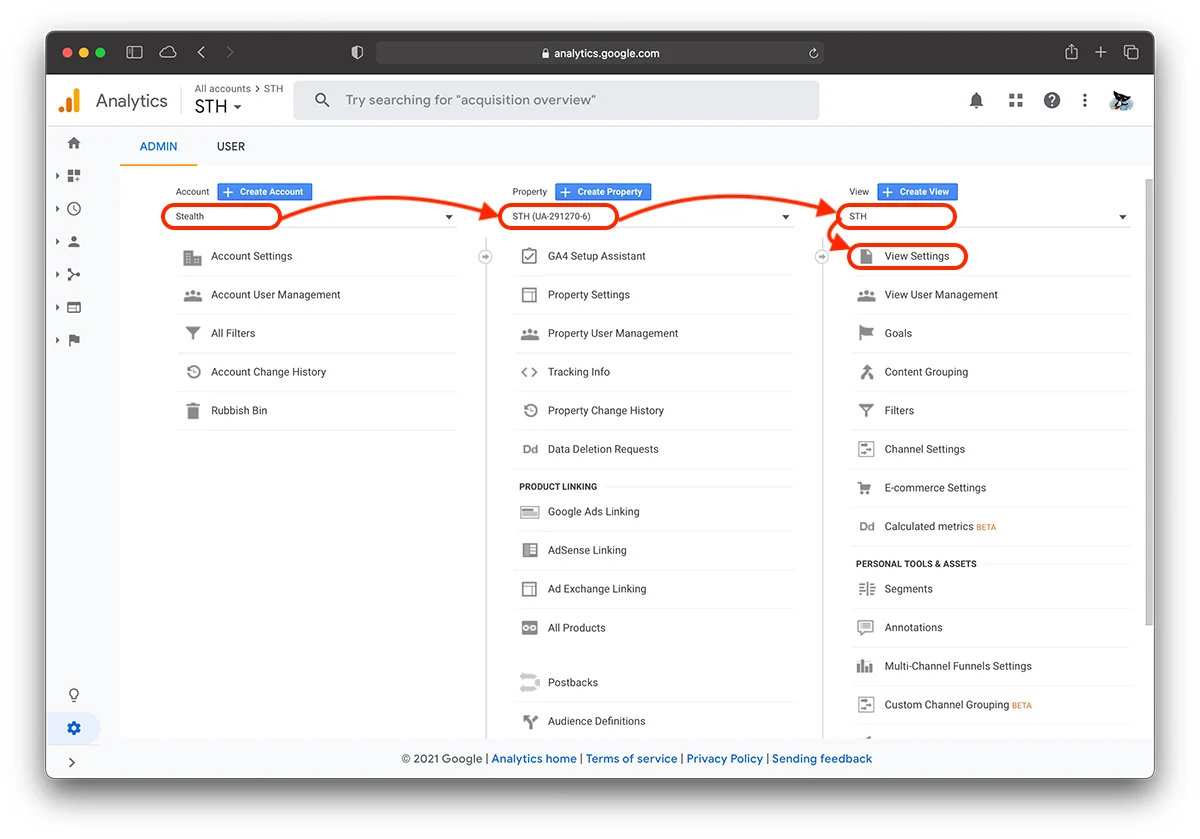Open Conversions flag icon in sidebar
Viewport: 1200px width, 839px height.
pos(74,340)
